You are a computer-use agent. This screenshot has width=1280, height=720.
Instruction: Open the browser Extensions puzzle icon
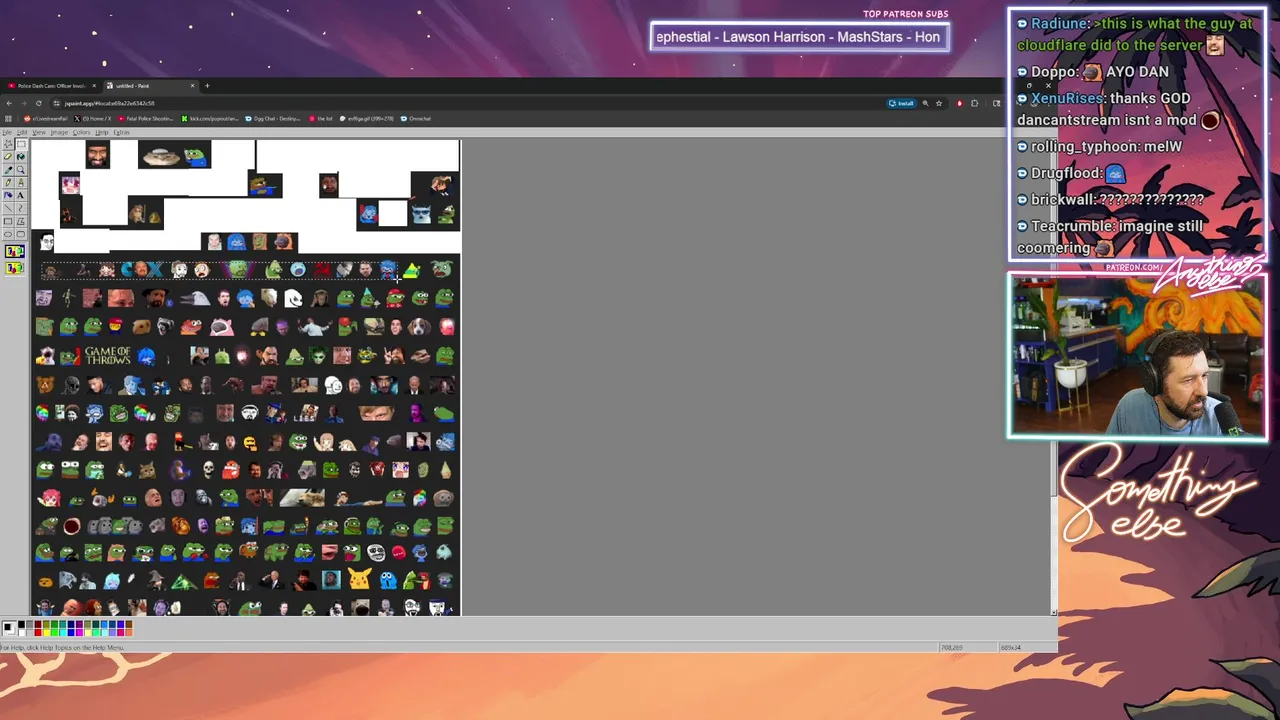point(975,103)
